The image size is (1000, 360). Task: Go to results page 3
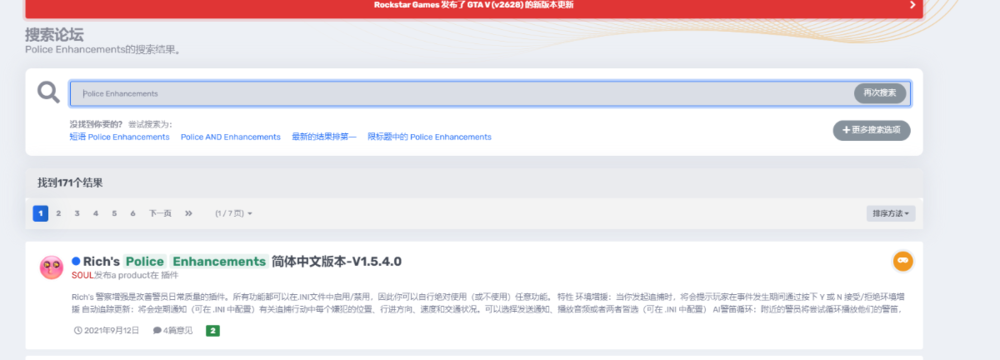77,213
